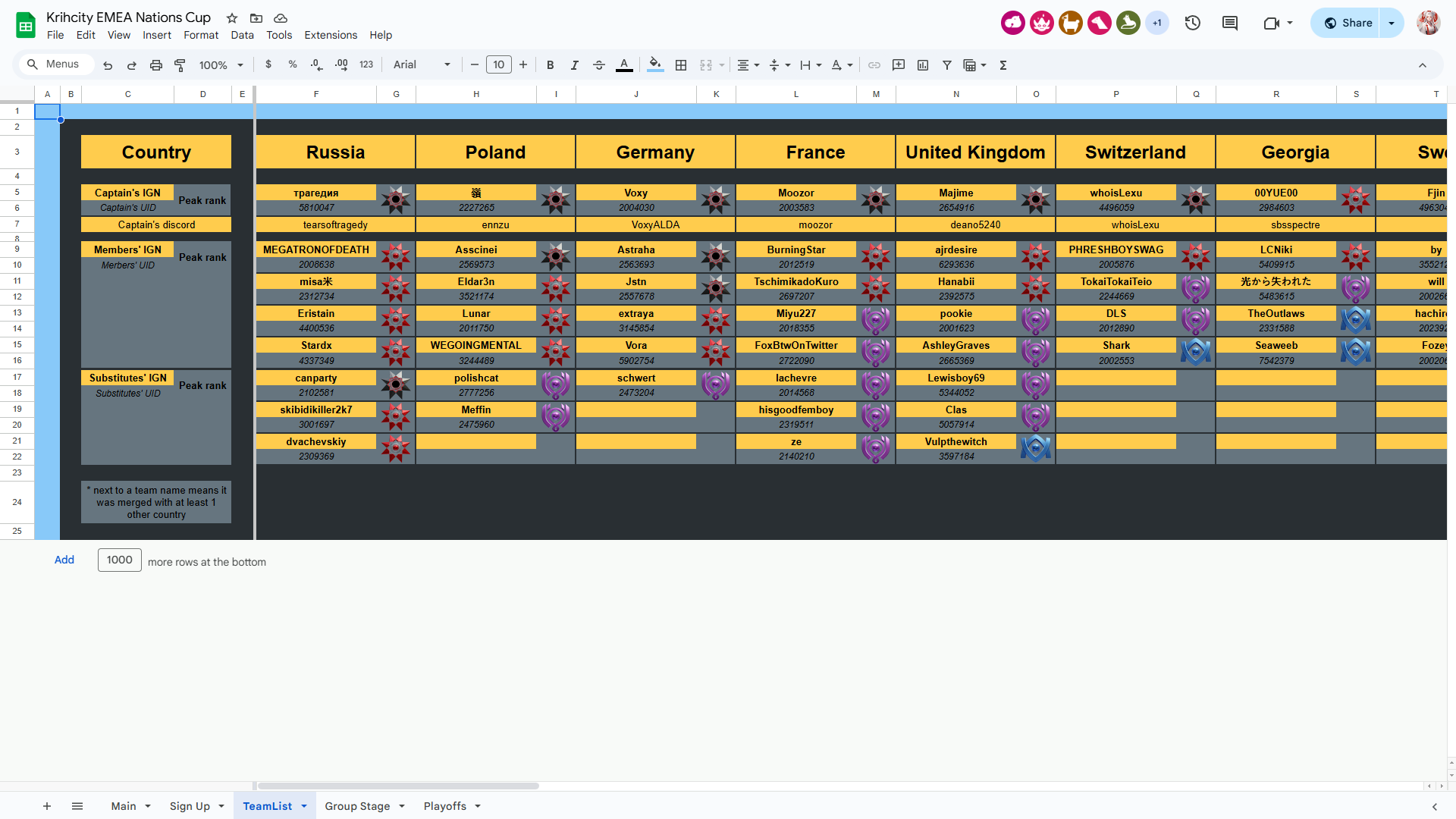The image size is (1456, 819).
Task: Open the Arial font dropdown
Action: pos(422,65)
